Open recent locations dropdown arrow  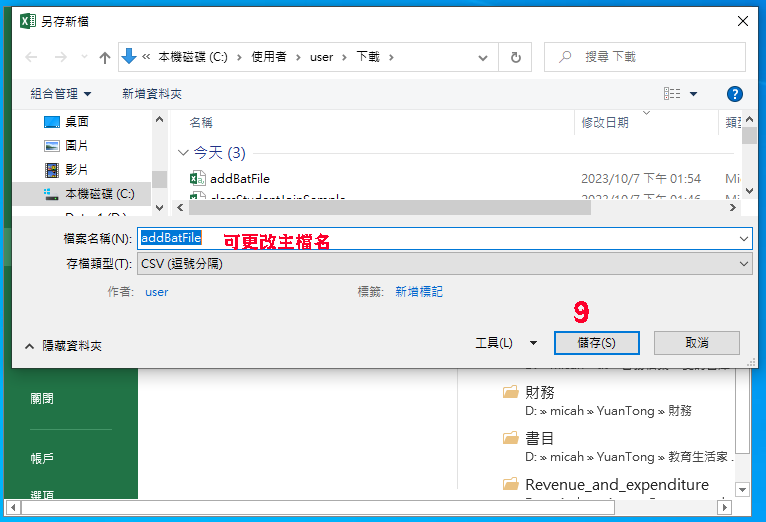coord(84,57)
